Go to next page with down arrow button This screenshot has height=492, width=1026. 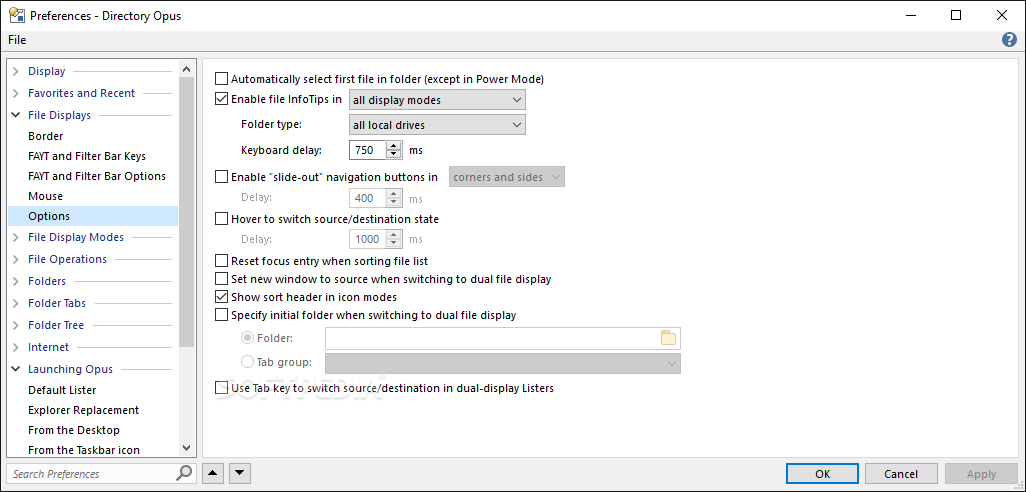pos(240,473)
